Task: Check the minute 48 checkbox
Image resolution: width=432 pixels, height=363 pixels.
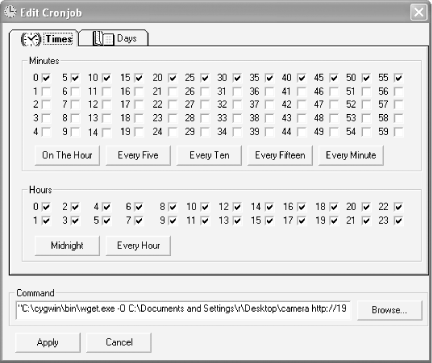Action: (334, 118)
